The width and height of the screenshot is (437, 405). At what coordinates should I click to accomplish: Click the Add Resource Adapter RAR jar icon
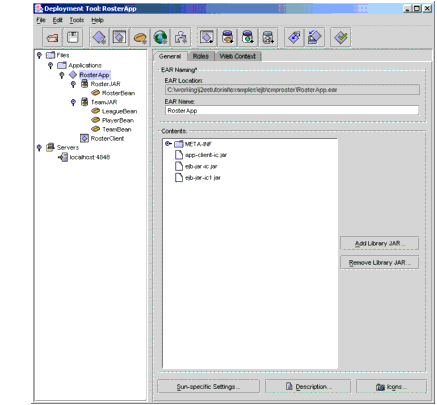tap(268, 37)
